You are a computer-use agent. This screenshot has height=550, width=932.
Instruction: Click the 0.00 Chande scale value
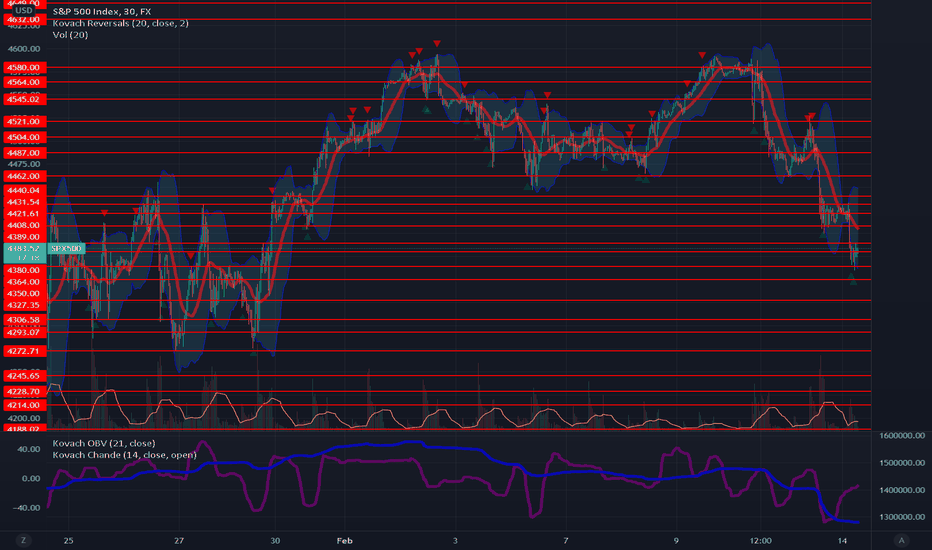(x=31, y=478)
